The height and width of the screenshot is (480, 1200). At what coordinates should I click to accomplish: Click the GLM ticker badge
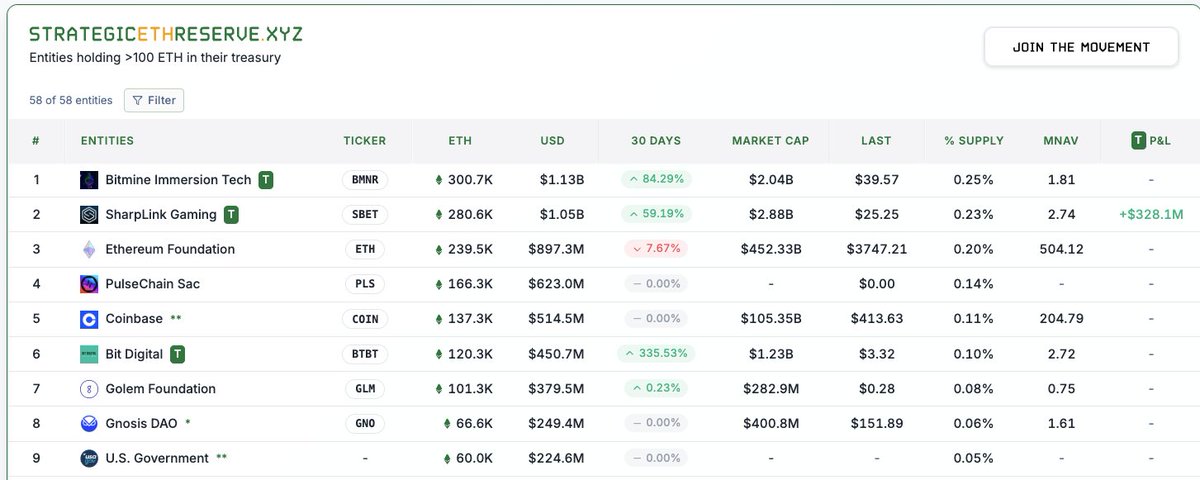pos(364,389)
